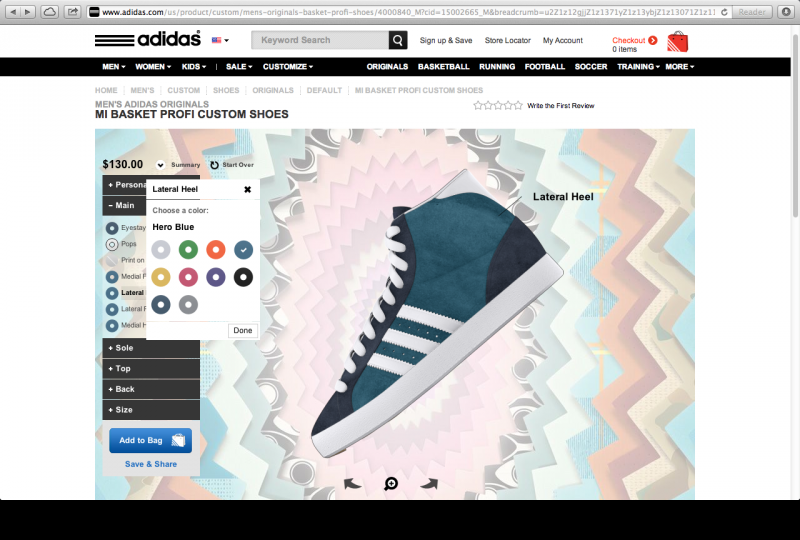Image resolution: width=800 pixels, height=540 pixels.
Task: Go to BASKETBALL section
Action: coord(443,66)
